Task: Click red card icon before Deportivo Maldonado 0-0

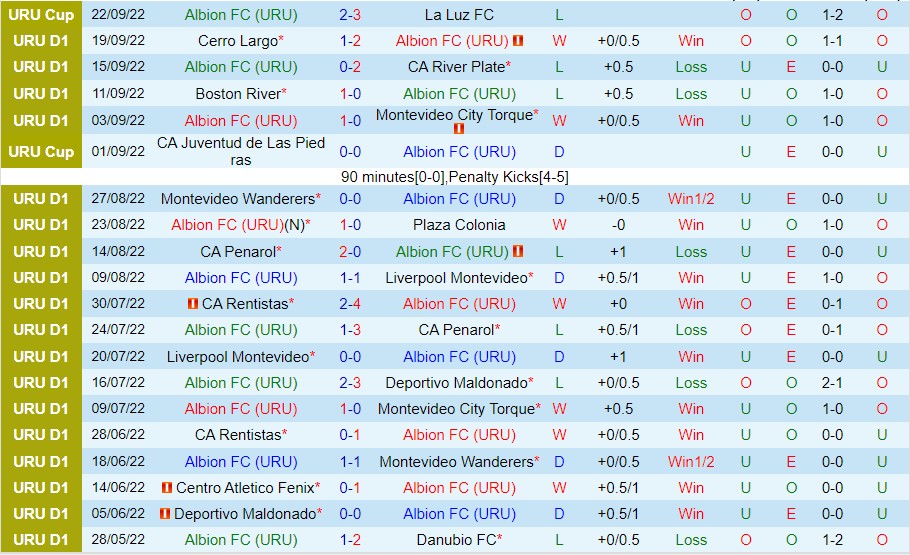Action: tap(165, 514)
